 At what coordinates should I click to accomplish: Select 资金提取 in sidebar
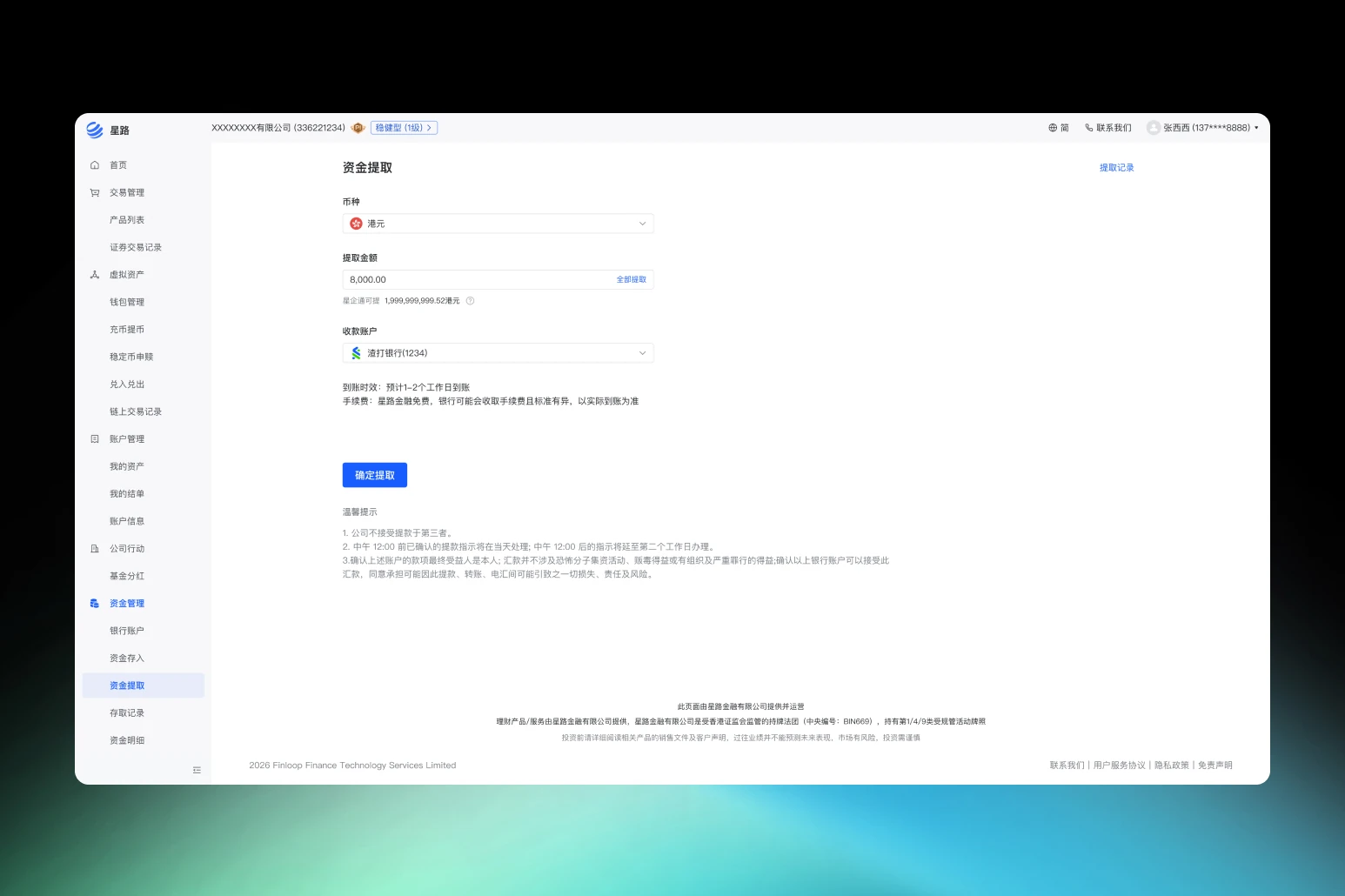click(144, 685)
